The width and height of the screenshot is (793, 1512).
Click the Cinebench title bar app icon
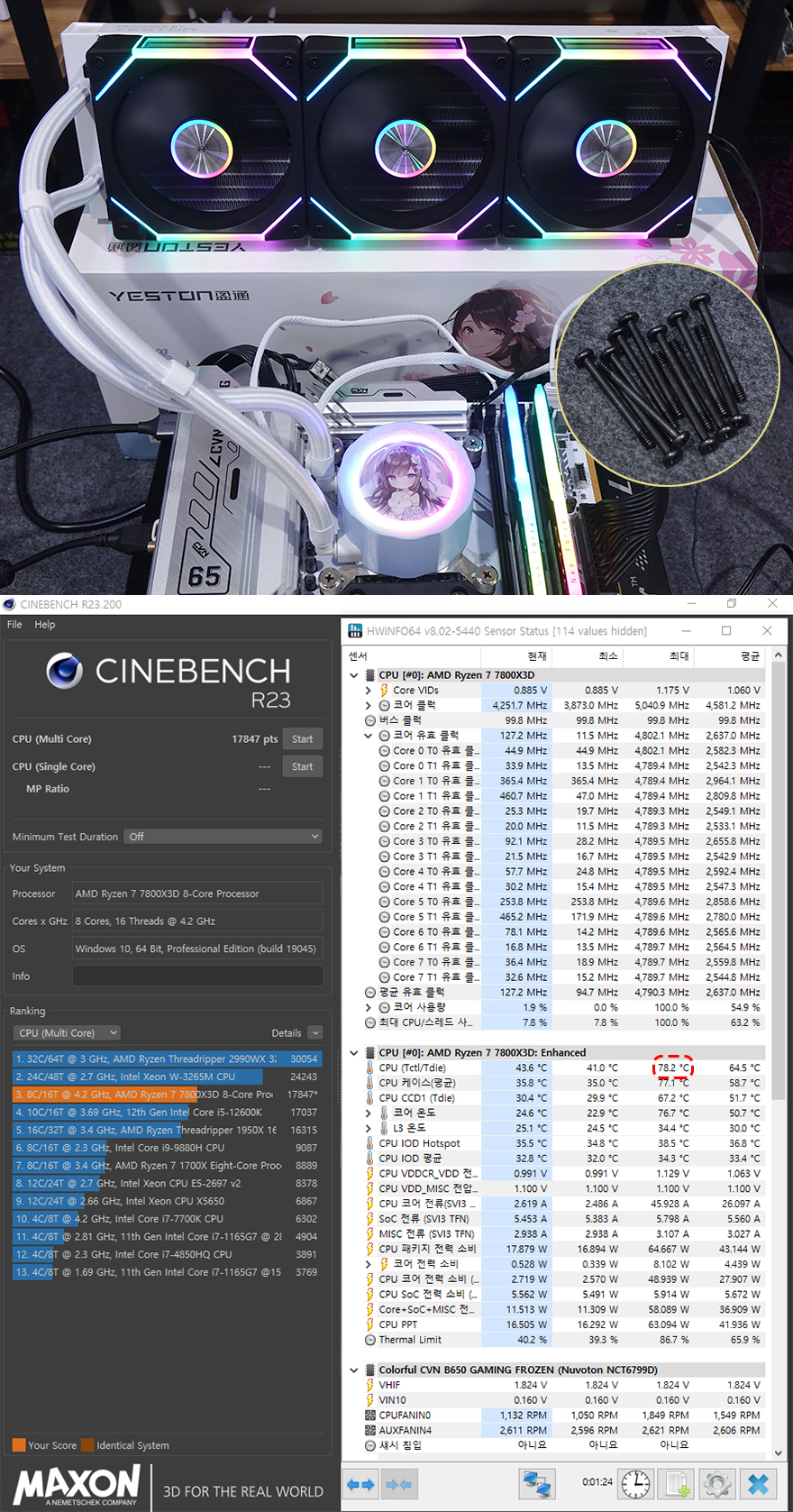click(x=9, y=604)
